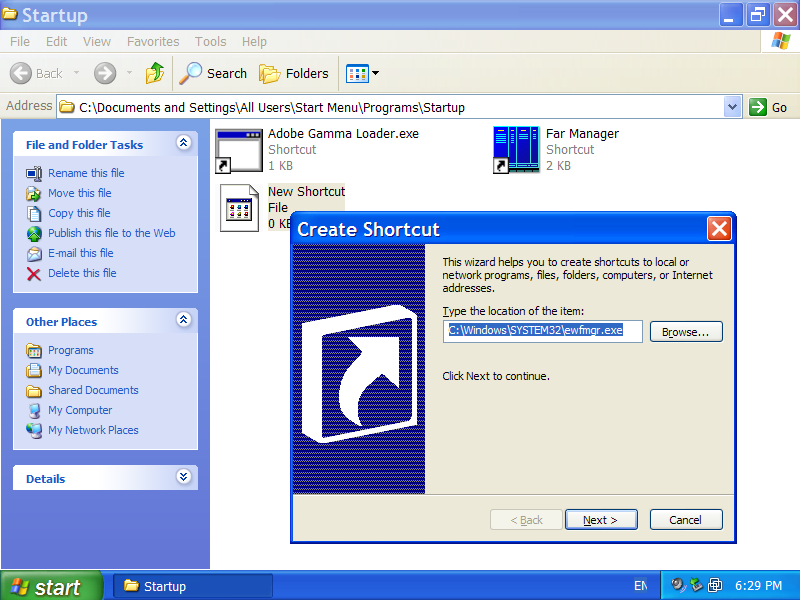The width and height of the screenshot is (800, 600).
Task: Click the Shared Documents folder icon
Action: pos(34,391)
